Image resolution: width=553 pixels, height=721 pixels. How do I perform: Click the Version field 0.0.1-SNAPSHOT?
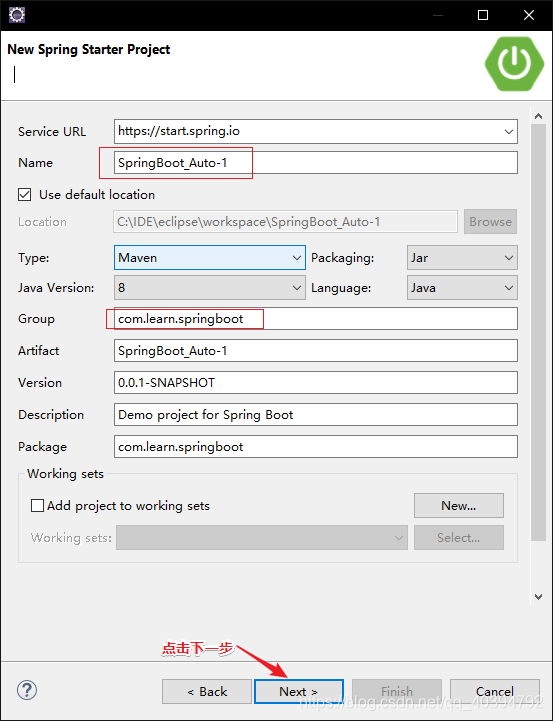[x=316, y=383]
